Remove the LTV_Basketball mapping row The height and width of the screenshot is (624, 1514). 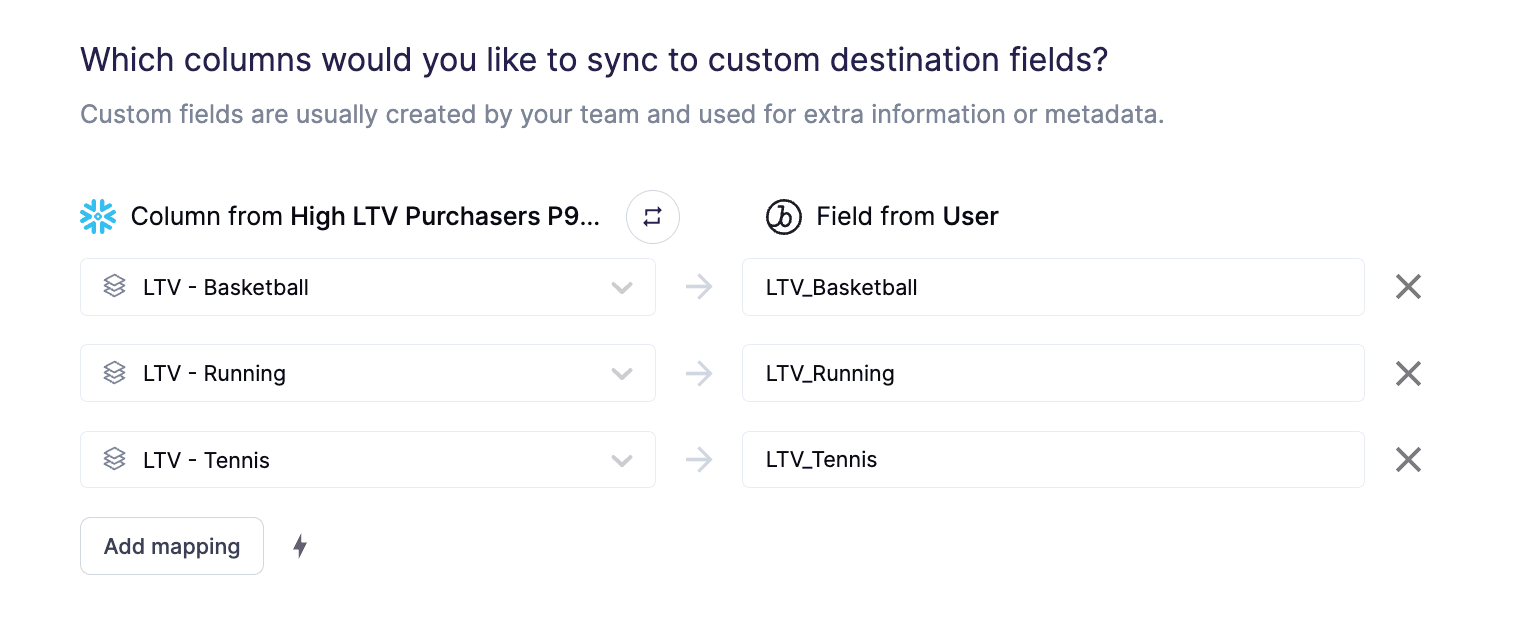coord(1408,287)
